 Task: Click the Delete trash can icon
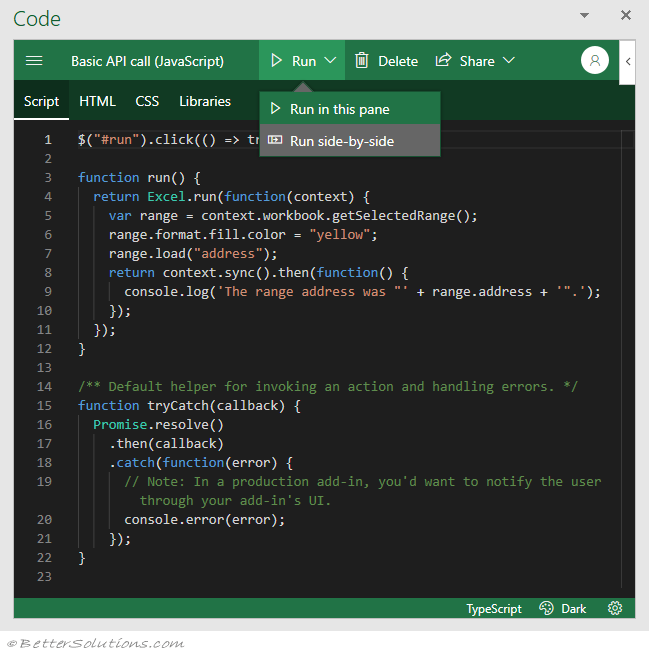[362, 61]
